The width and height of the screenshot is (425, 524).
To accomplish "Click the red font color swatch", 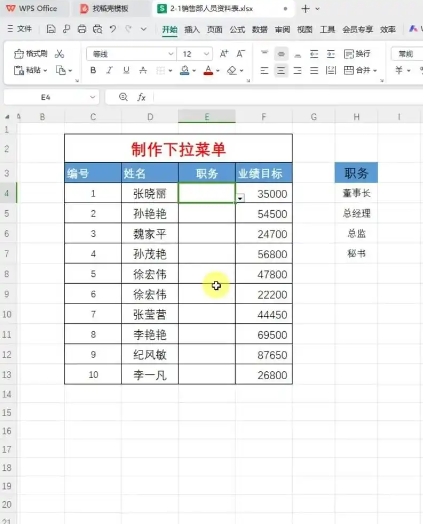I will tap(208, 71).
